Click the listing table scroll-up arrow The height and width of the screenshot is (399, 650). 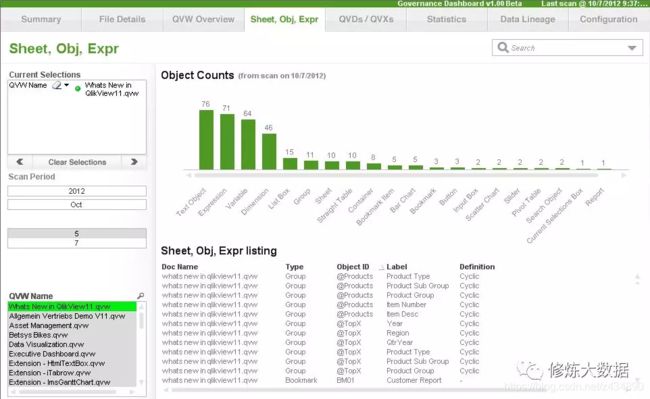[x=638, y=276]
